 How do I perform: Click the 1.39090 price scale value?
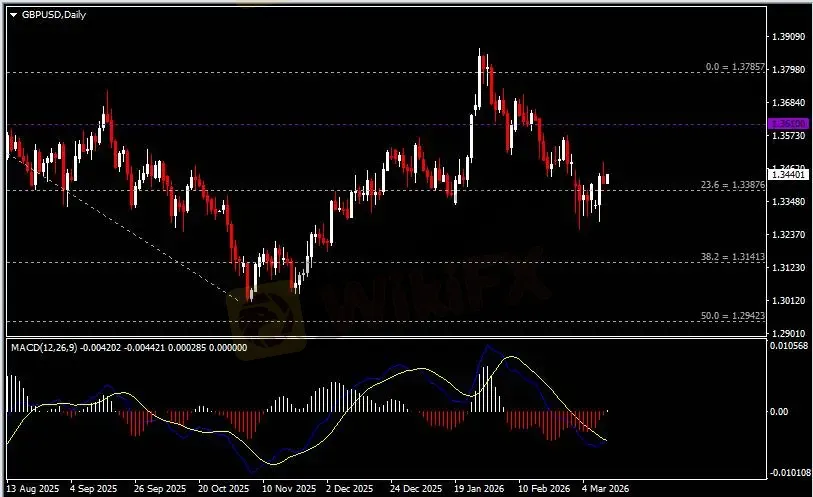(x=787, y=37)
